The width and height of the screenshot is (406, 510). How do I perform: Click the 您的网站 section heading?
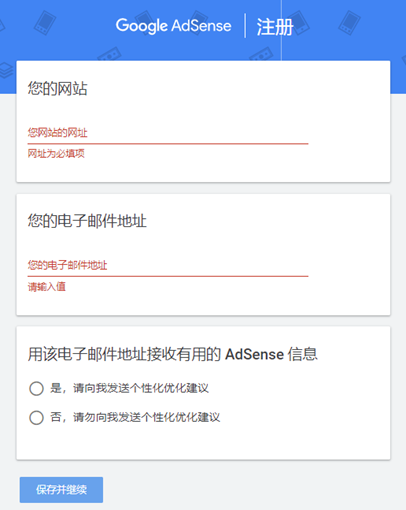point(57,89)
